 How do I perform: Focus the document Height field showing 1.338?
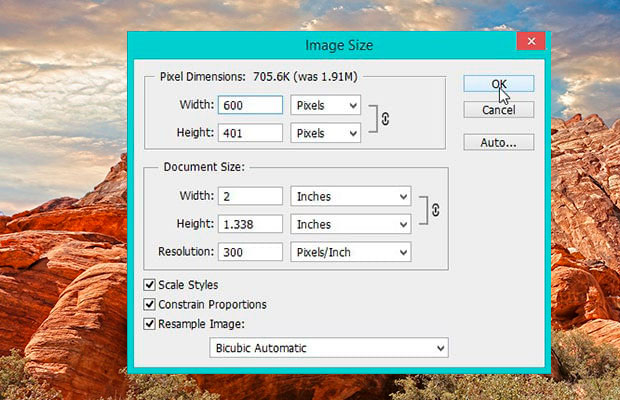click(246, 224)
